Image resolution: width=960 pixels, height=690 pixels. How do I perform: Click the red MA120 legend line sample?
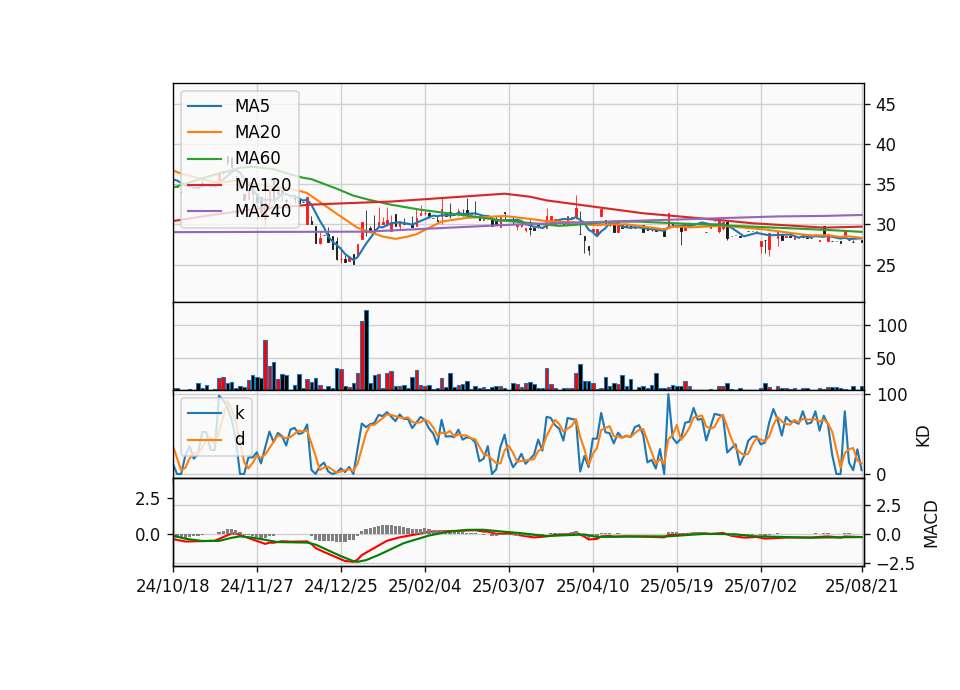(204, 185)
